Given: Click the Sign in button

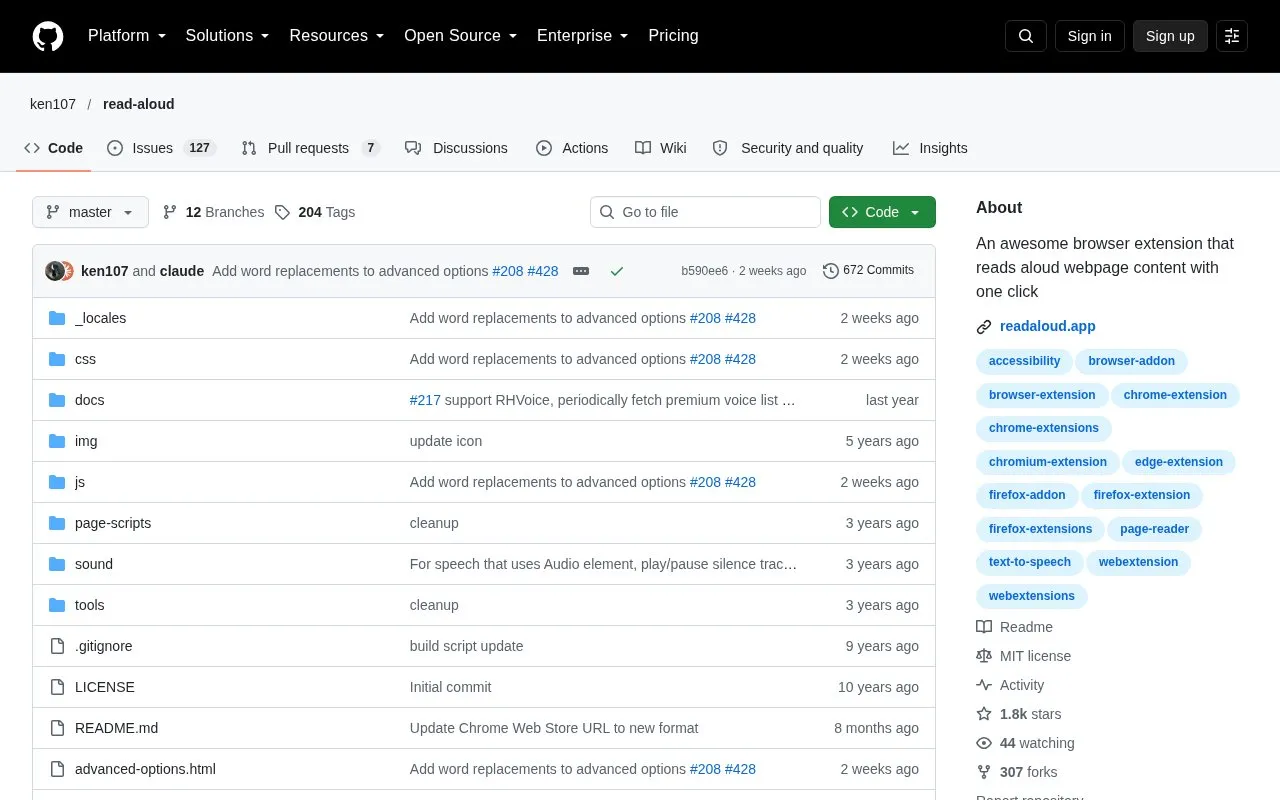Looking at the screenshot, I should pos(1089,36).
